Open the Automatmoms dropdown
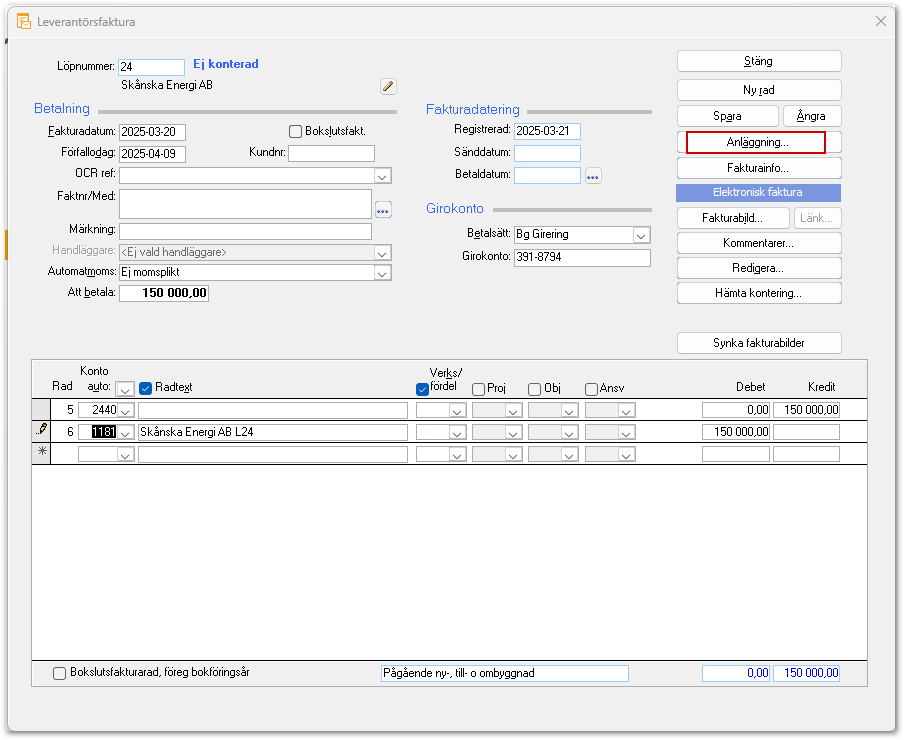Image resolution: width=904 pixels, height=740 pixels. (x=382, y=273)
